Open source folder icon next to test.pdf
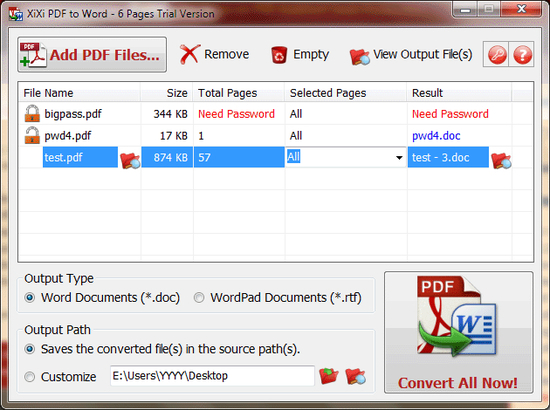This screenshot has height=410, width=550. (x=130, y=161)
